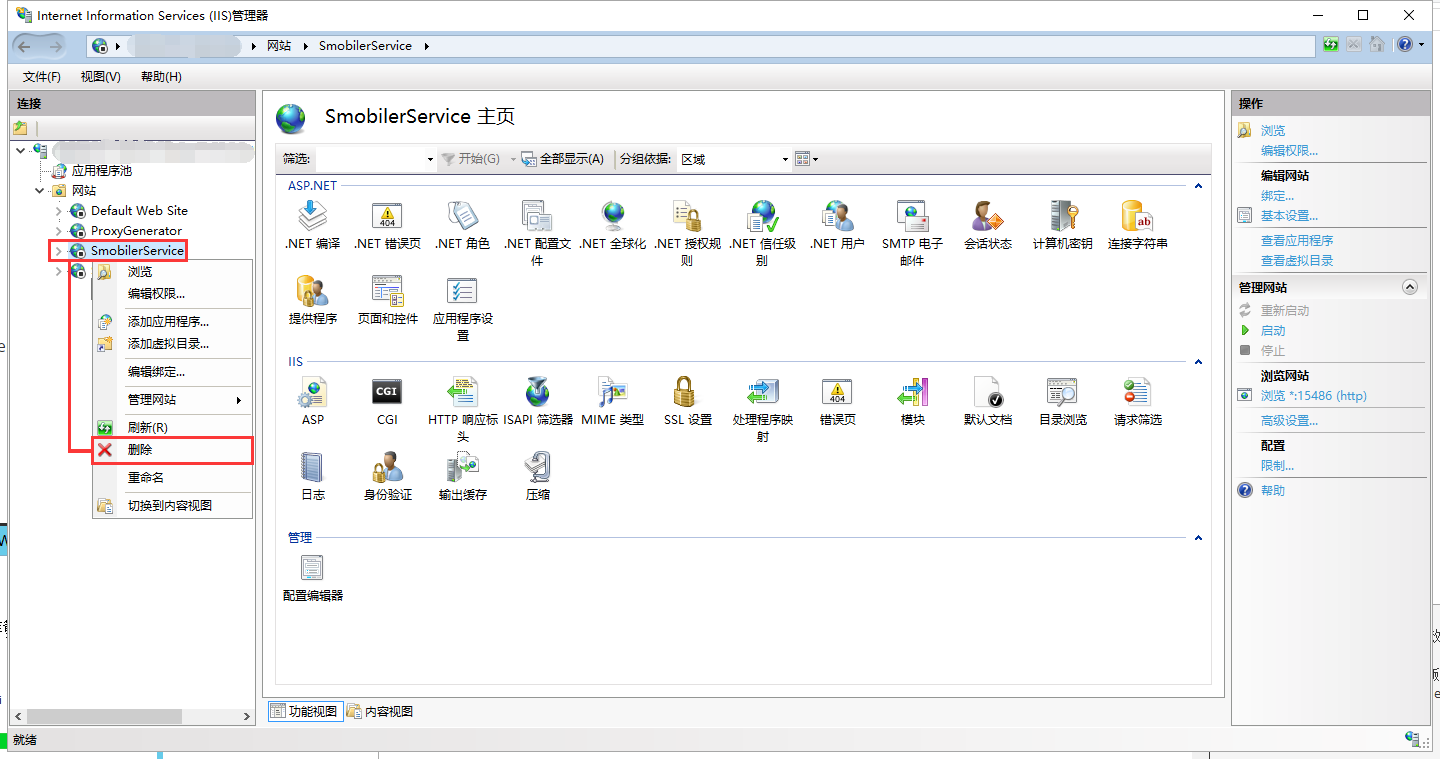This screenshot has width=1440, height=759.
Task: Switch to the 内容视图 tab
Action: click(x=380, y=712)
